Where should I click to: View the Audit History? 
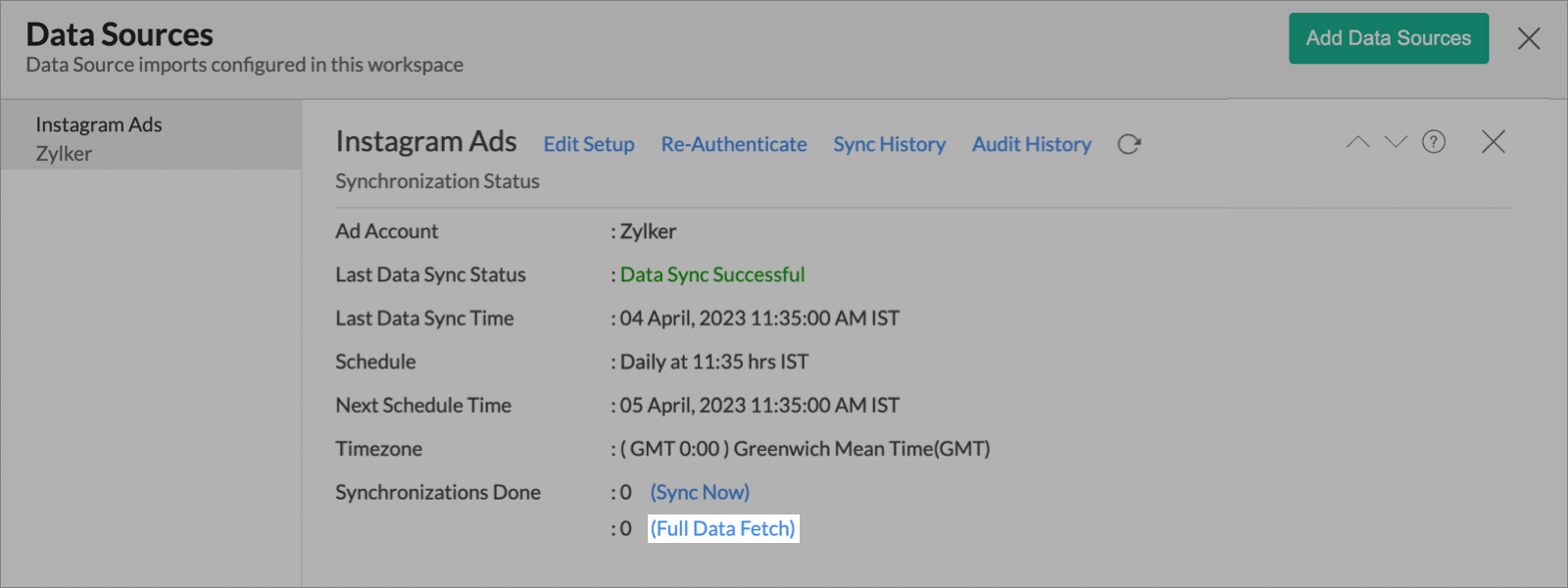1031,144
